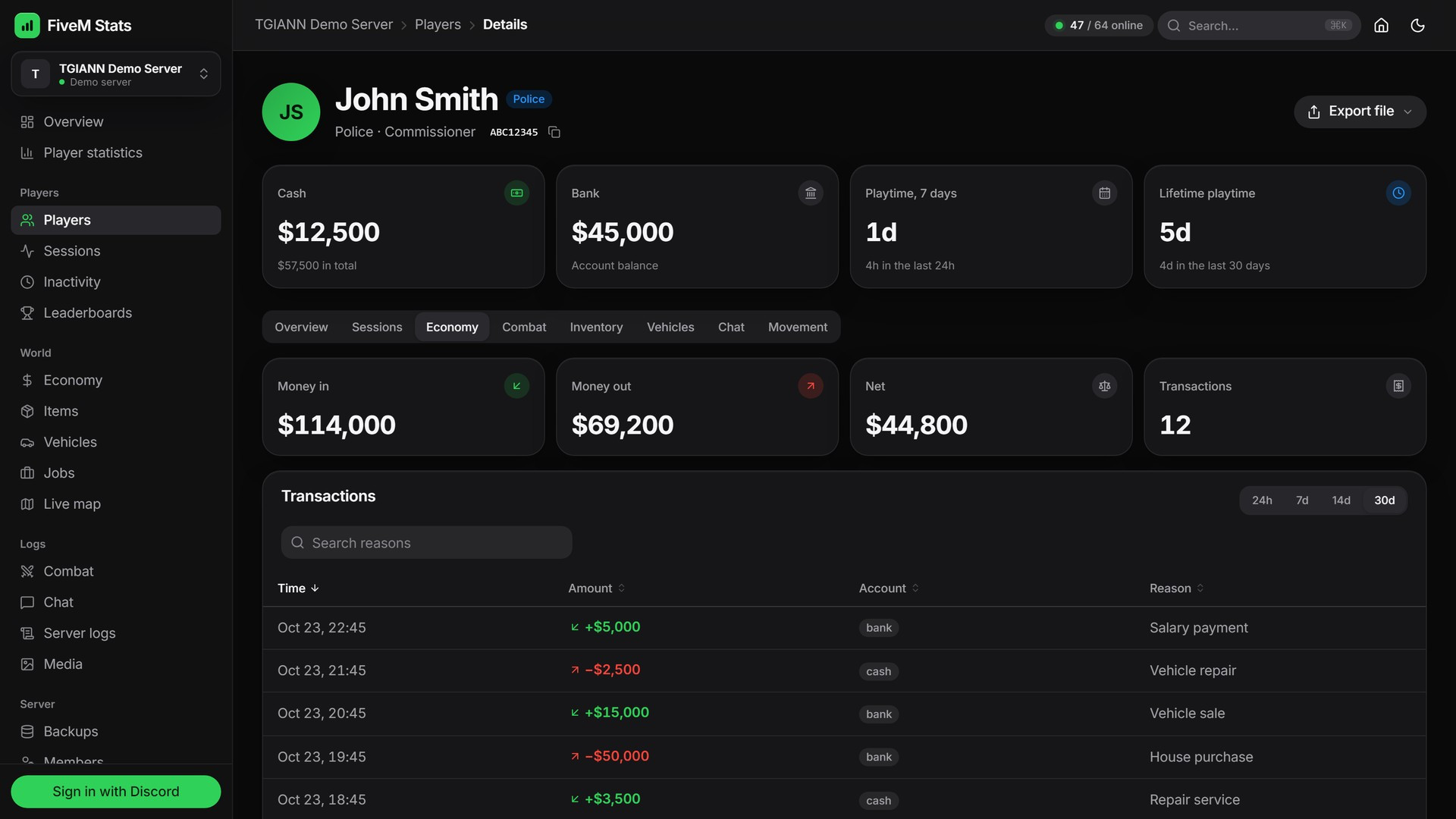Open Media sidebar page
This screenshot has width=1456, height=819.
pyautogui.click(x=116, y=664)
